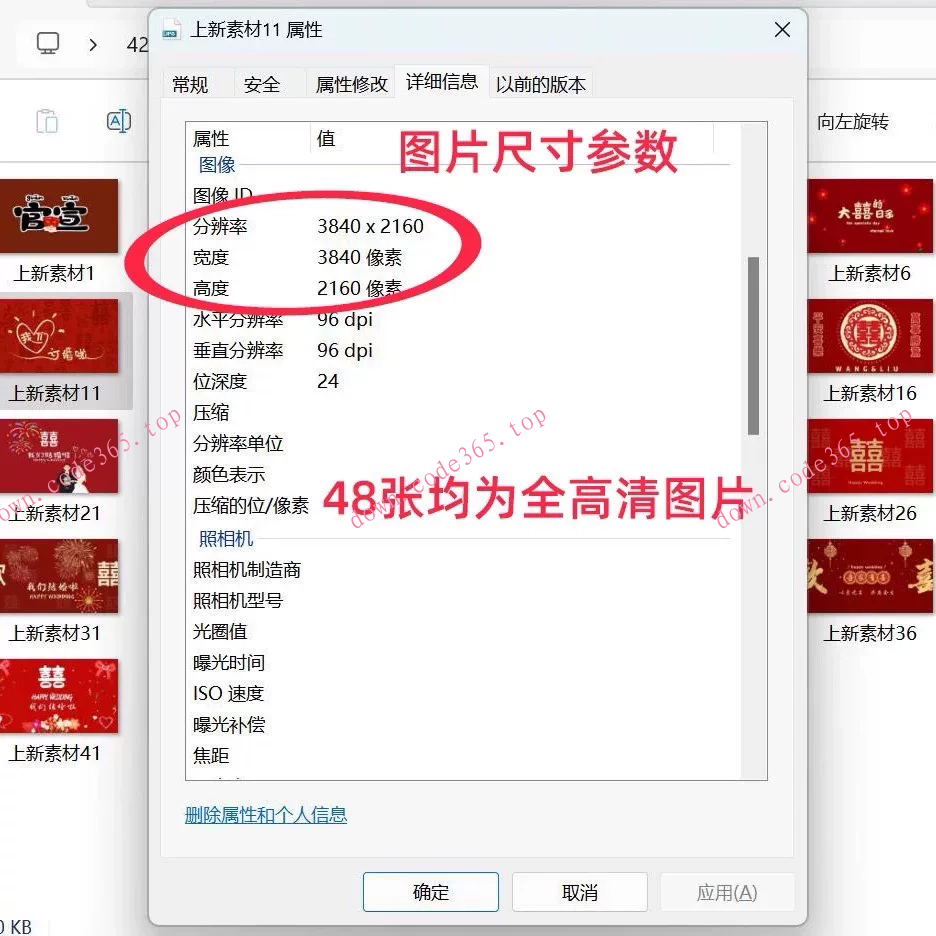Open the 删除属性和个人信息 link
936x936 pixels.
point(266,815)
